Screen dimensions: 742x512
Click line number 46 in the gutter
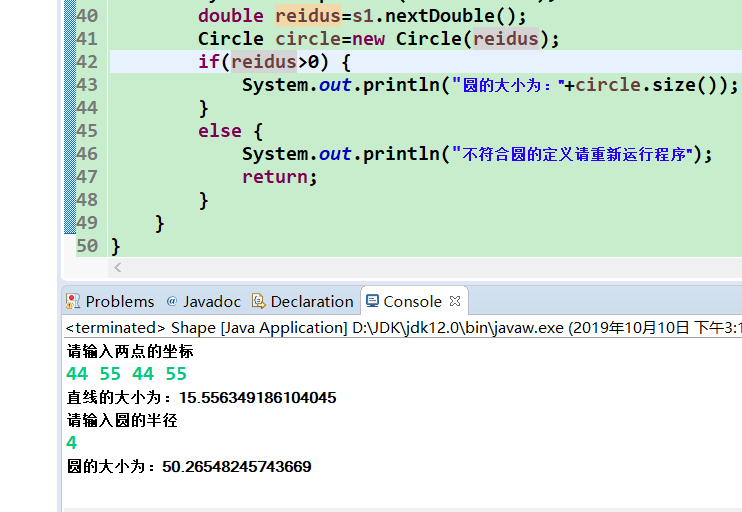coord(87,154)
